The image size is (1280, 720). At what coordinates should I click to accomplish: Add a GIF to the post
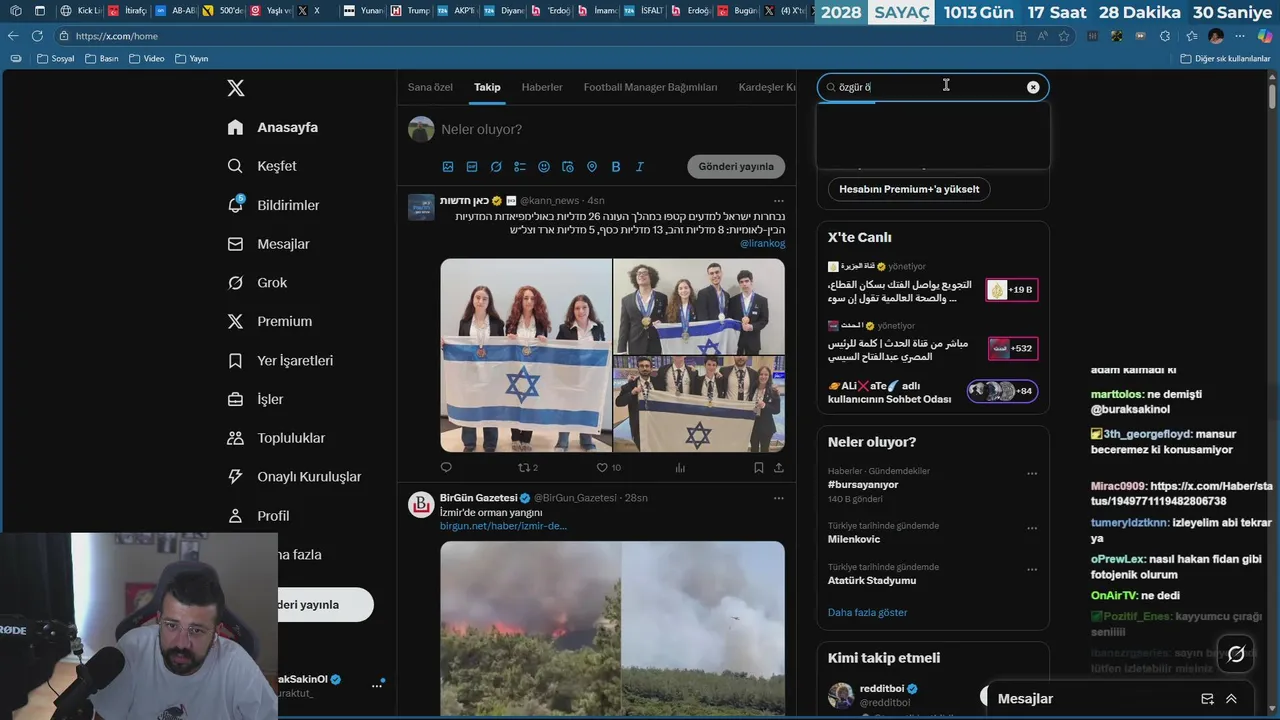[x=472, y=167]
